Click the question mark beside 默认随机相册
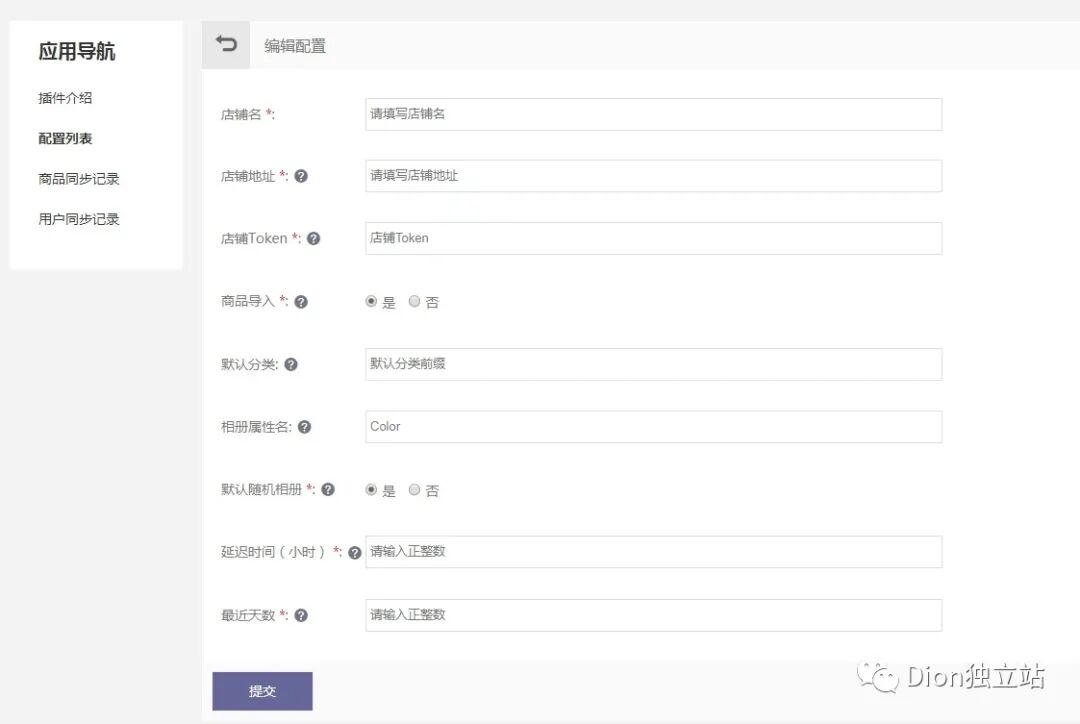This screenshot has width=1080, height=724. point(328,490)
